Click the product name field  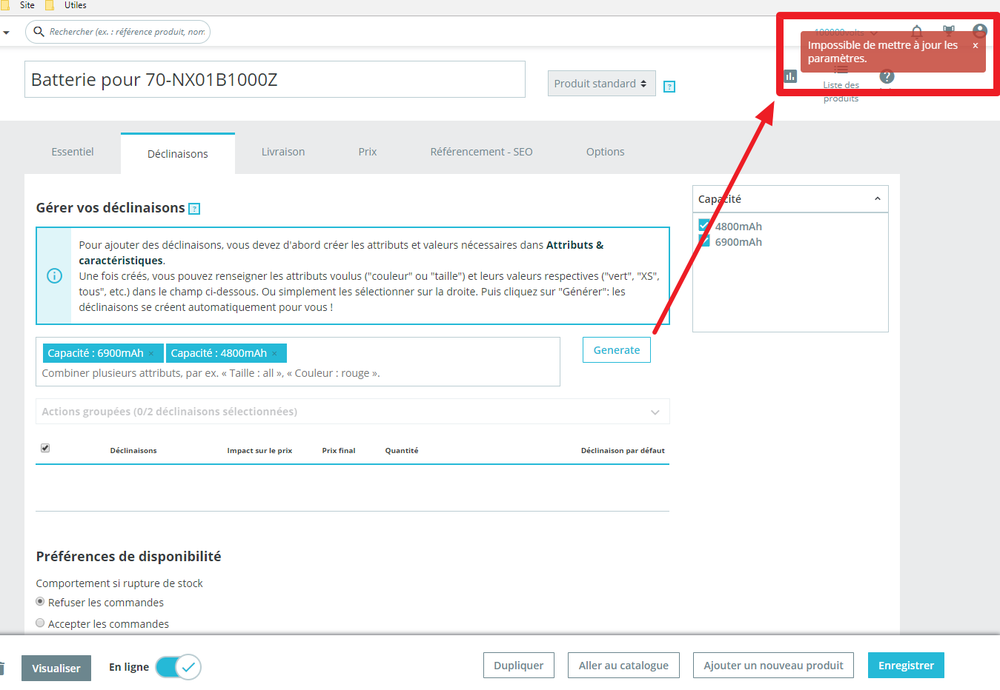(x=275, y=80)
